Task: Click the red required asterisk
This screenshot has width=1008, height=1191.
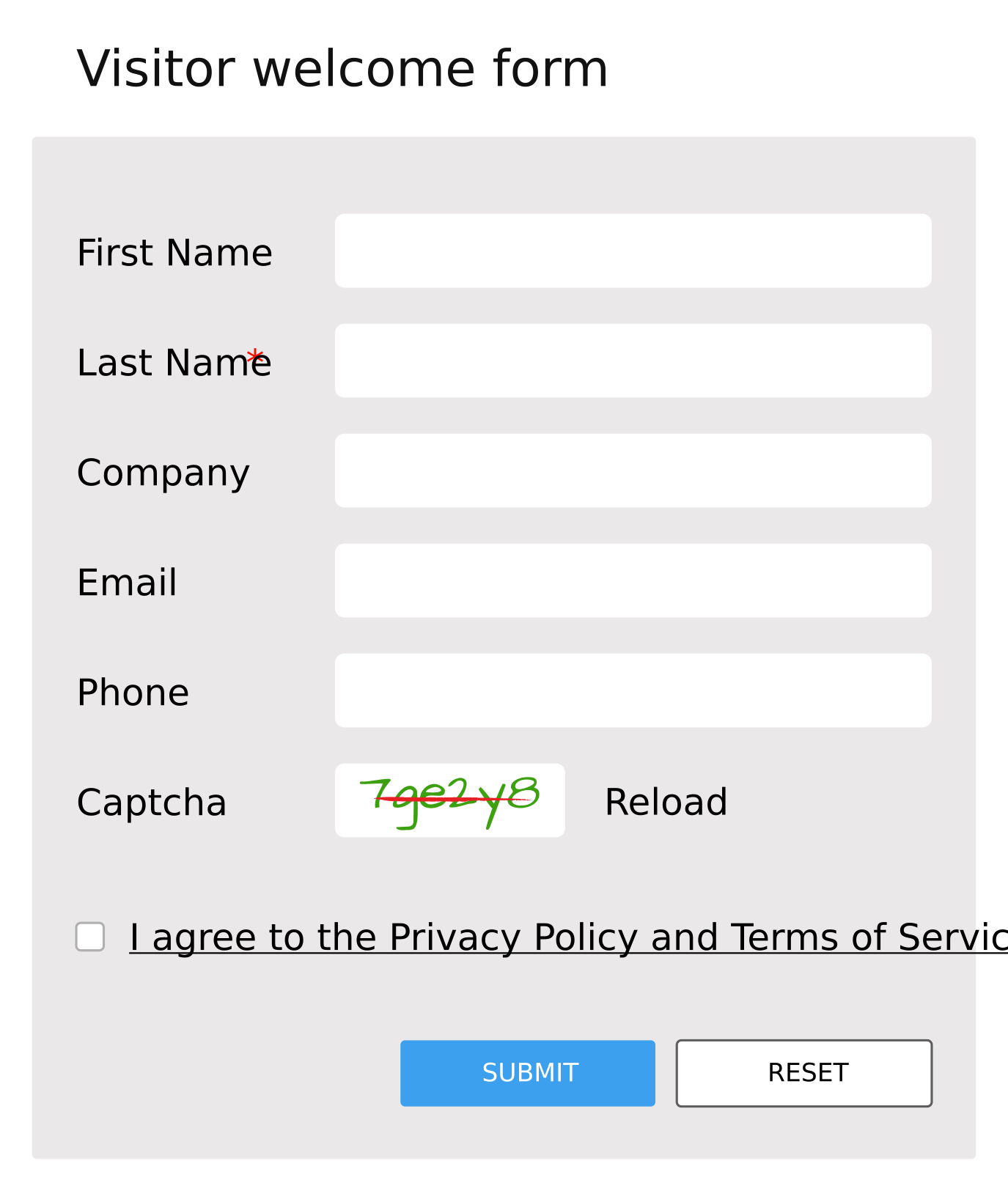Action: (x=254, y=357)
